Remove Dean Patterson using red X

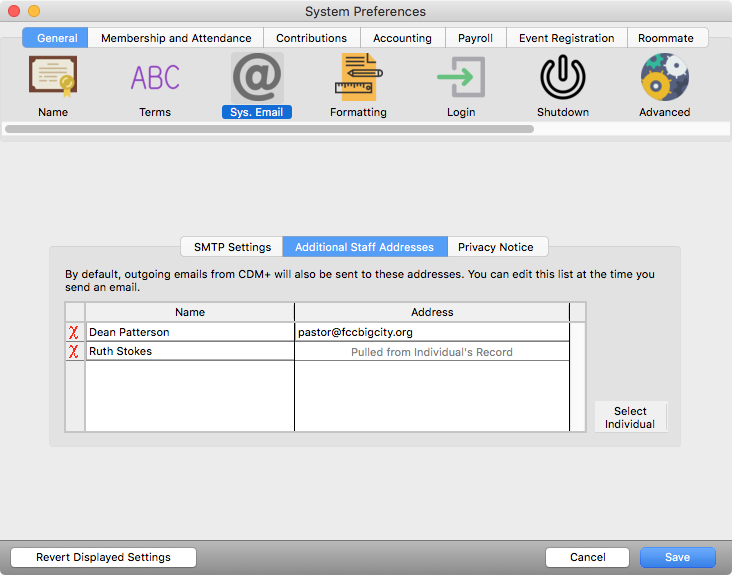click(x=74, y=332)
